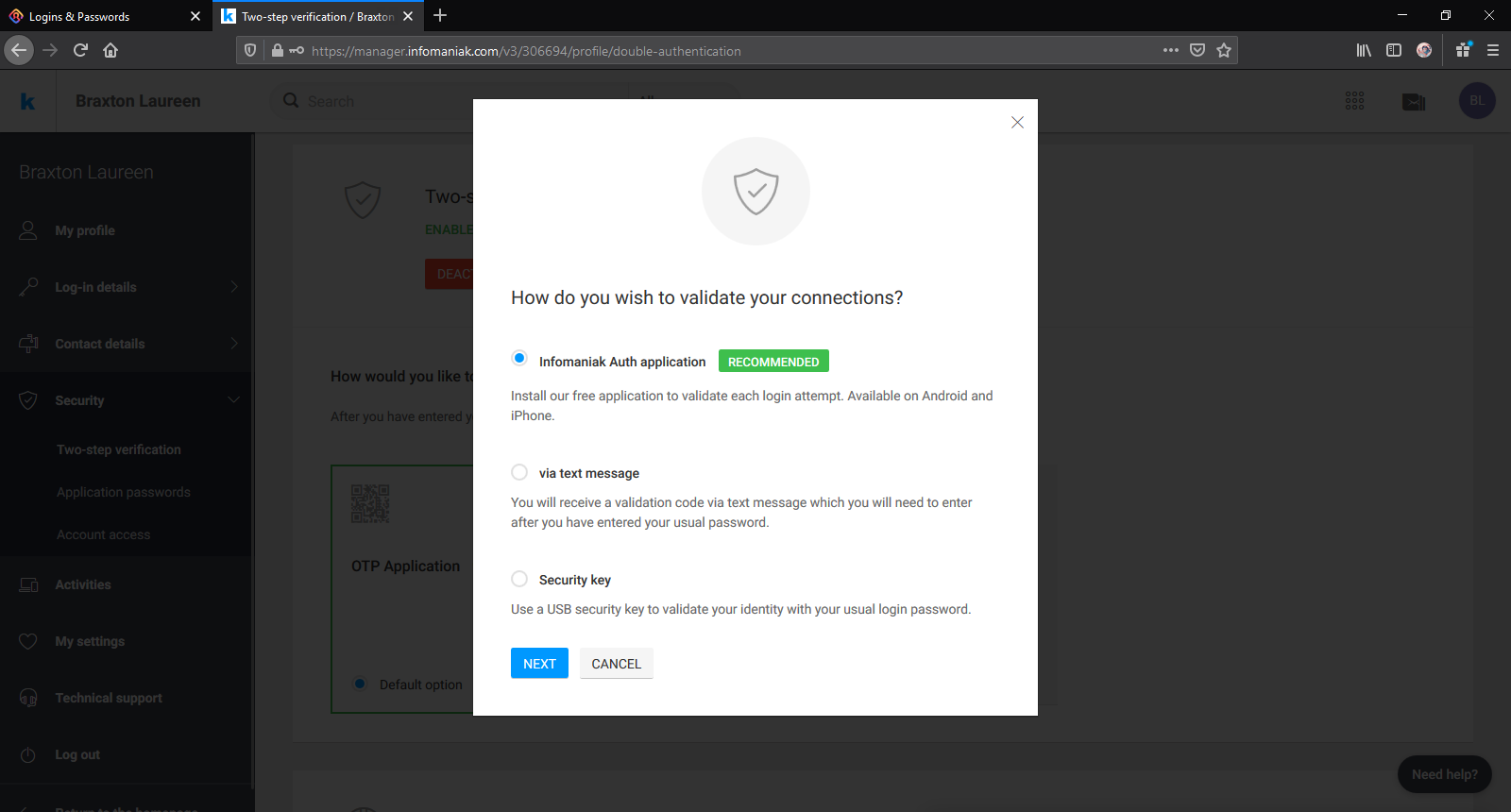
Task: Click the My profile person icon
Action: [28, 230]
